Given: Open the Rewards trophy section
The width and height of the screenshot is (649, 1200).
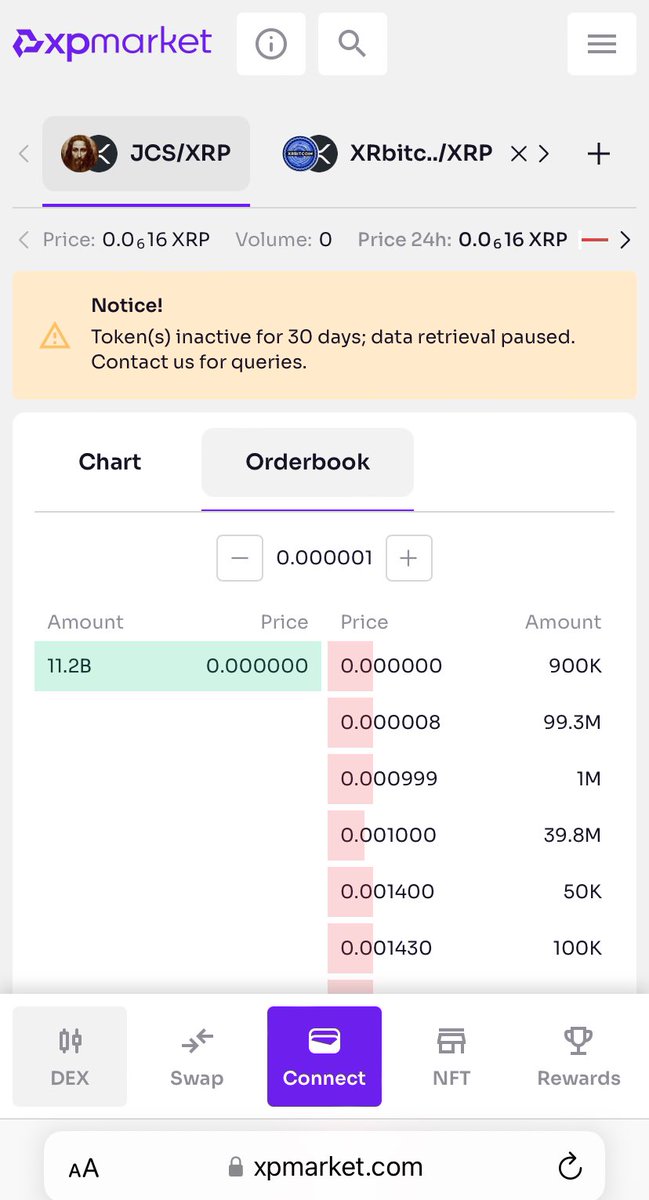Looking at the screenshot, I should 579,1056.
